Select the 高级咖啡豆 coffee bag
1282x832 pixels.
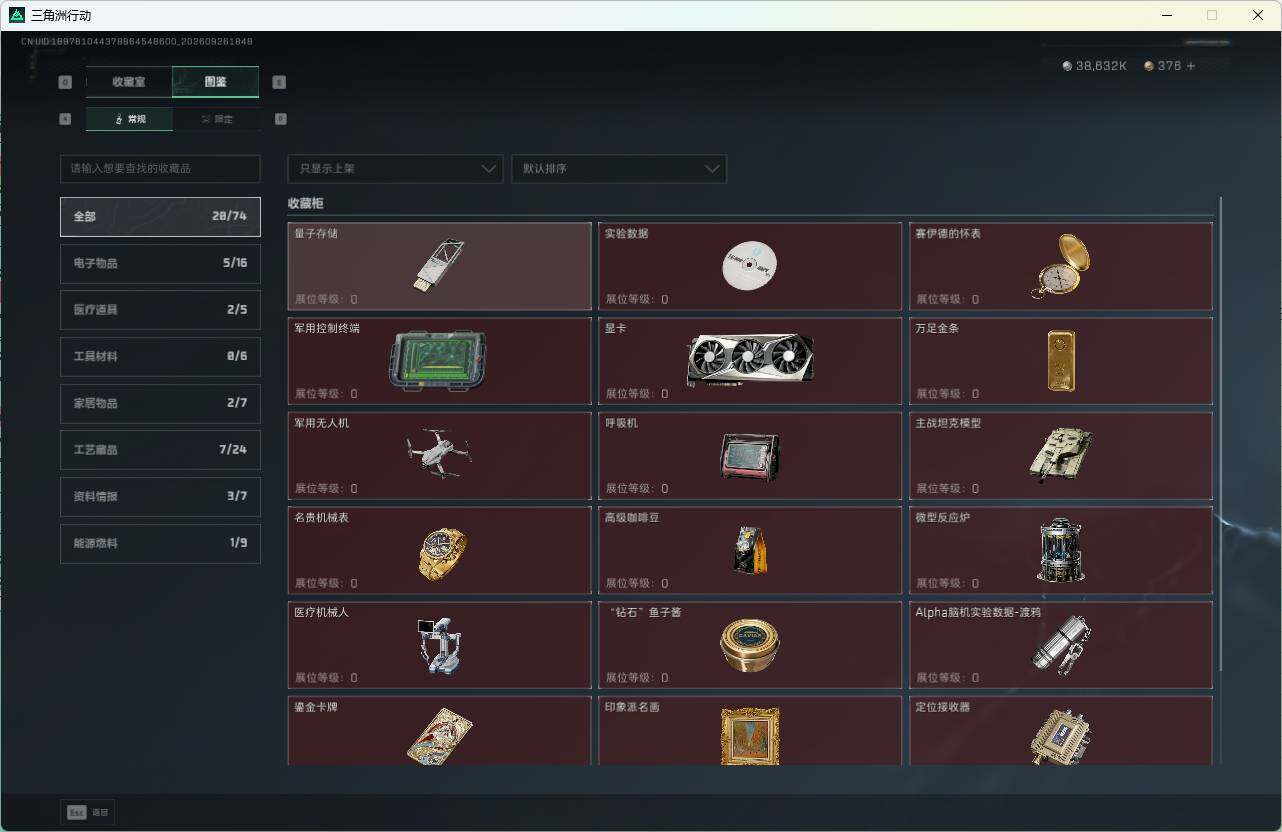coord(750,550)
